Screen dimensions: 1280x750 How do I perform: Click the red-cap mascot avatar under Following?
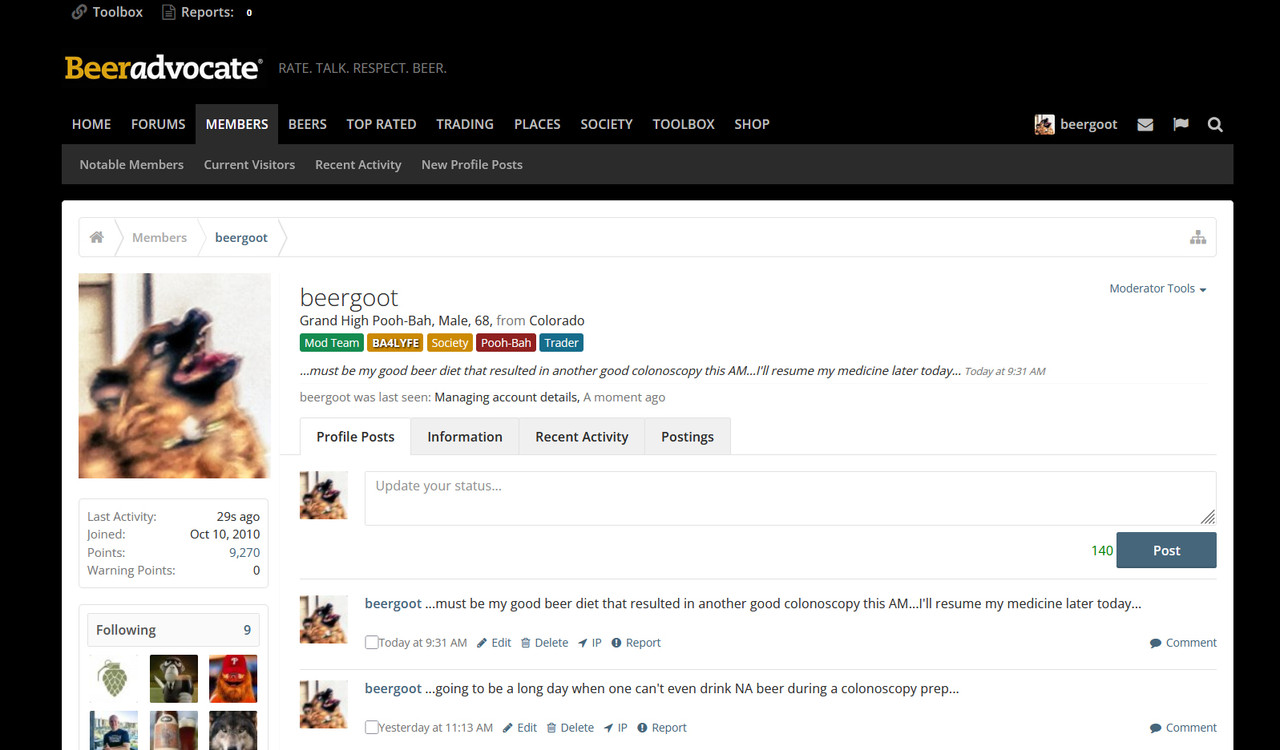[x=233, y=679]
